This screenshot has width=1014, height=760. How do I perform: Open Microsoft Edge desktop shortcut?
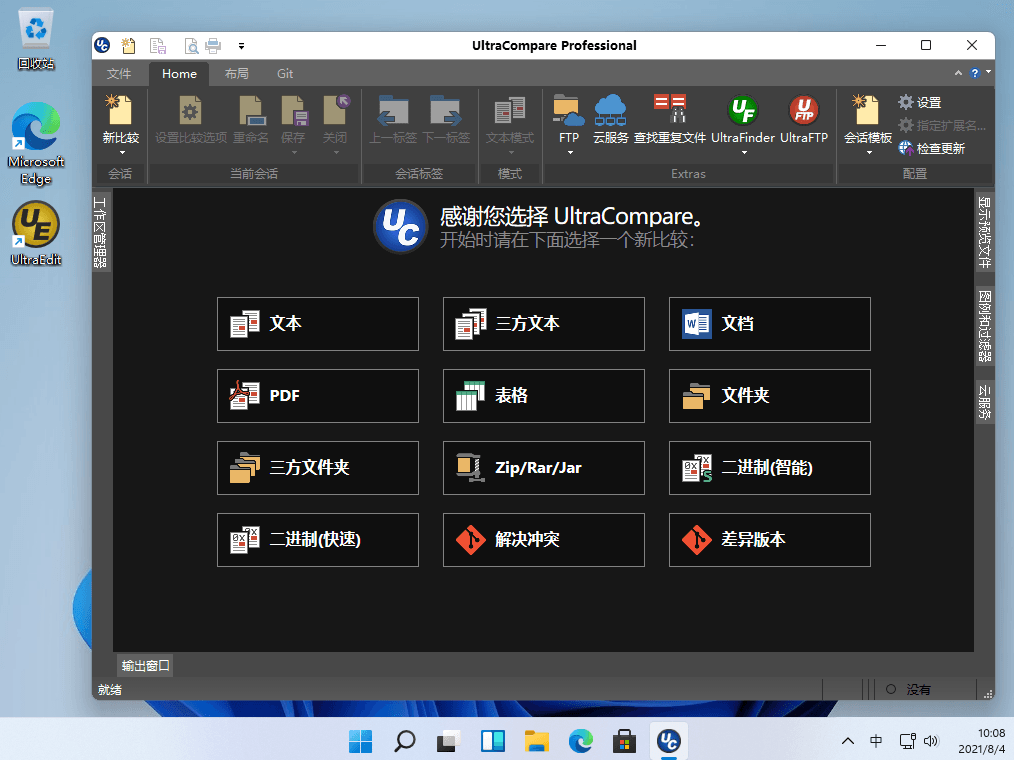pyautogui.click(x=36, y=144)
